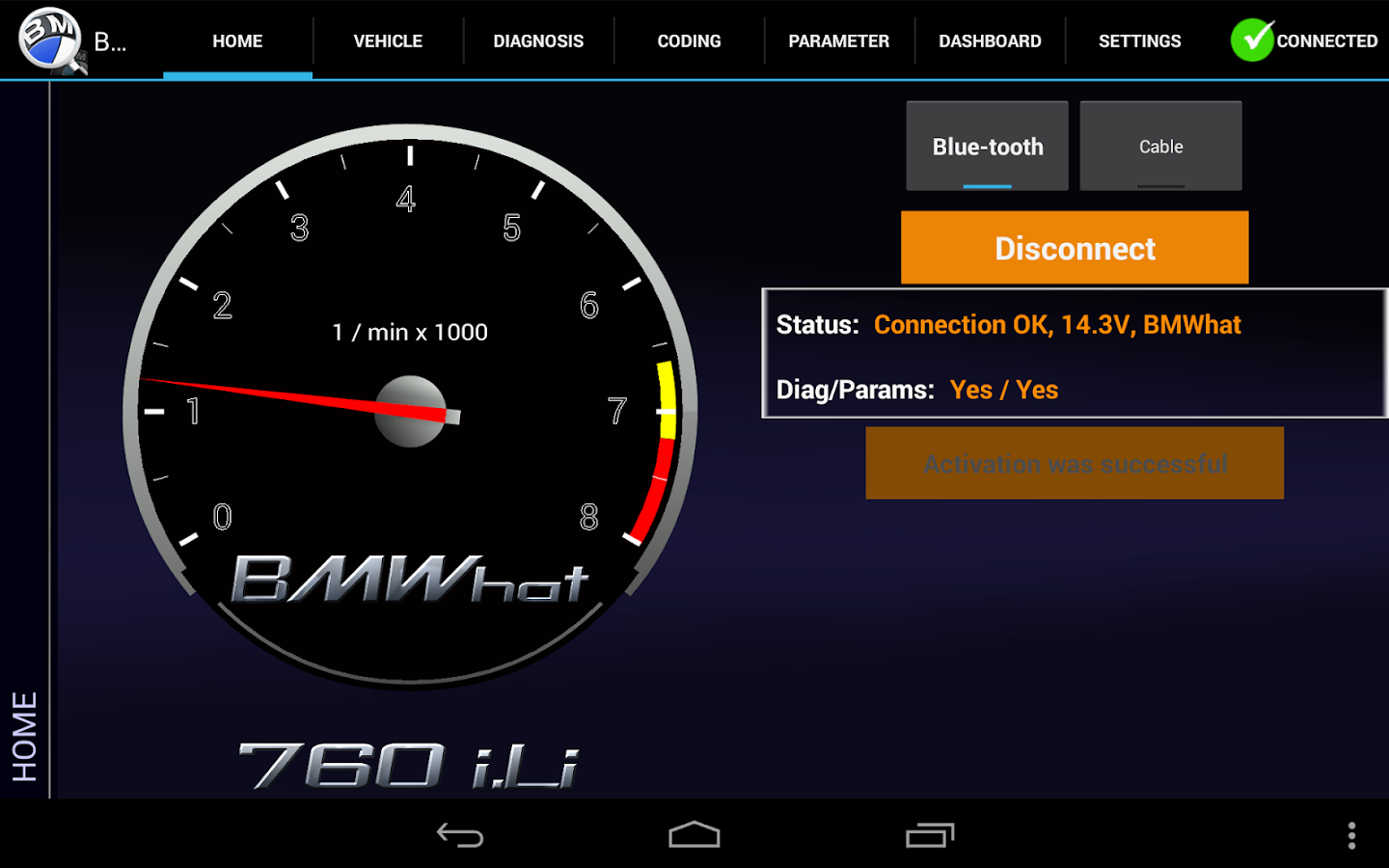Tap the center hub of the tachometer needle
Image resolution: width=1389 pixels, height=868 pixels.
tap(410, 412)
